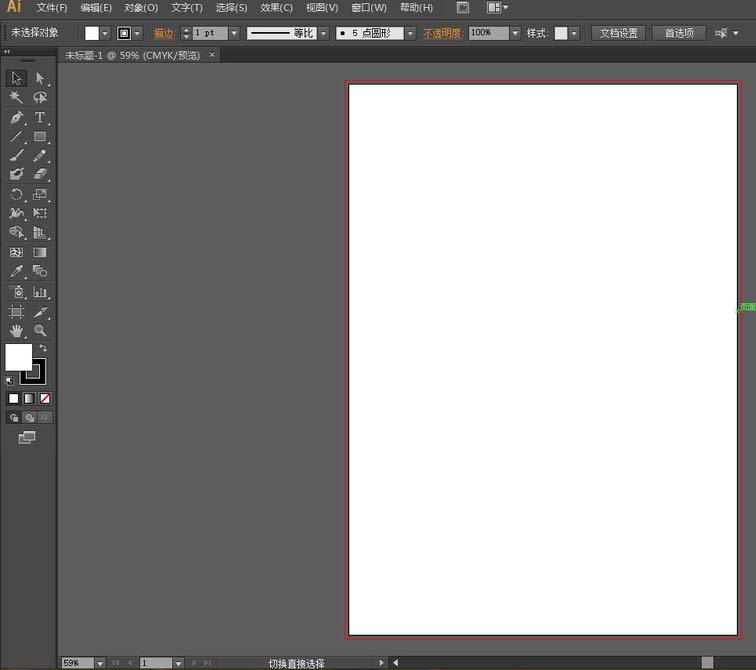
Task: Click the 描边 stroke link
Action: (163, 33)
